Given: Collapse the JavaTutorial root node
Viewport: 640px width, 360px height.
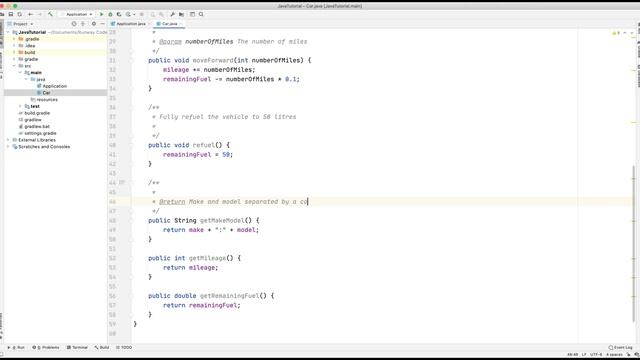Looking at the screenshot, I should (x=8, y=32).
